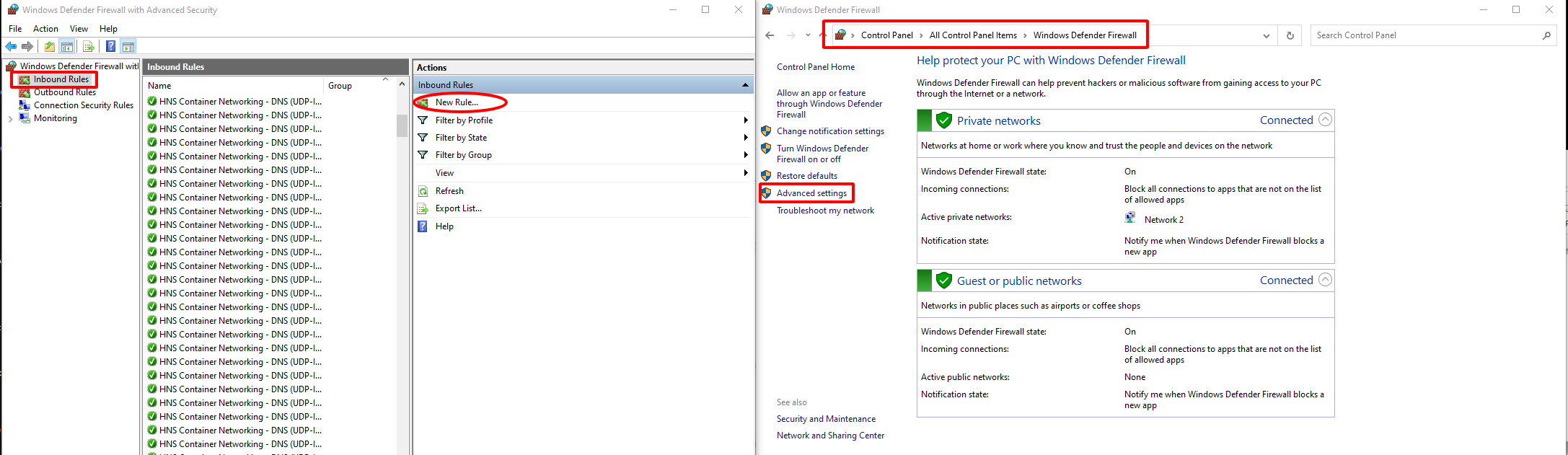Click the Restore defaults link
This screenshot has height=455, width=1568.
807,176
